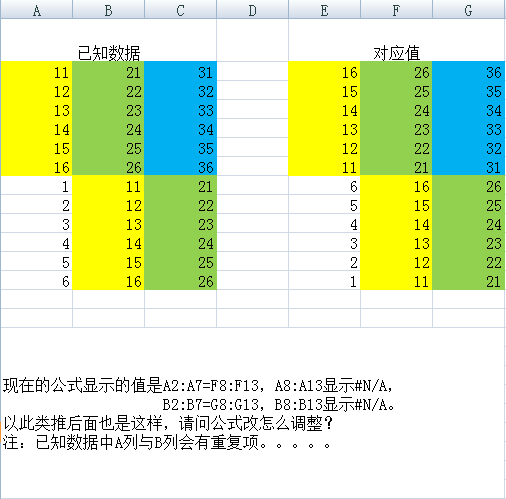Select cell with value 6 in column E
The image size is (506, 499).
(x=324, y=186)
